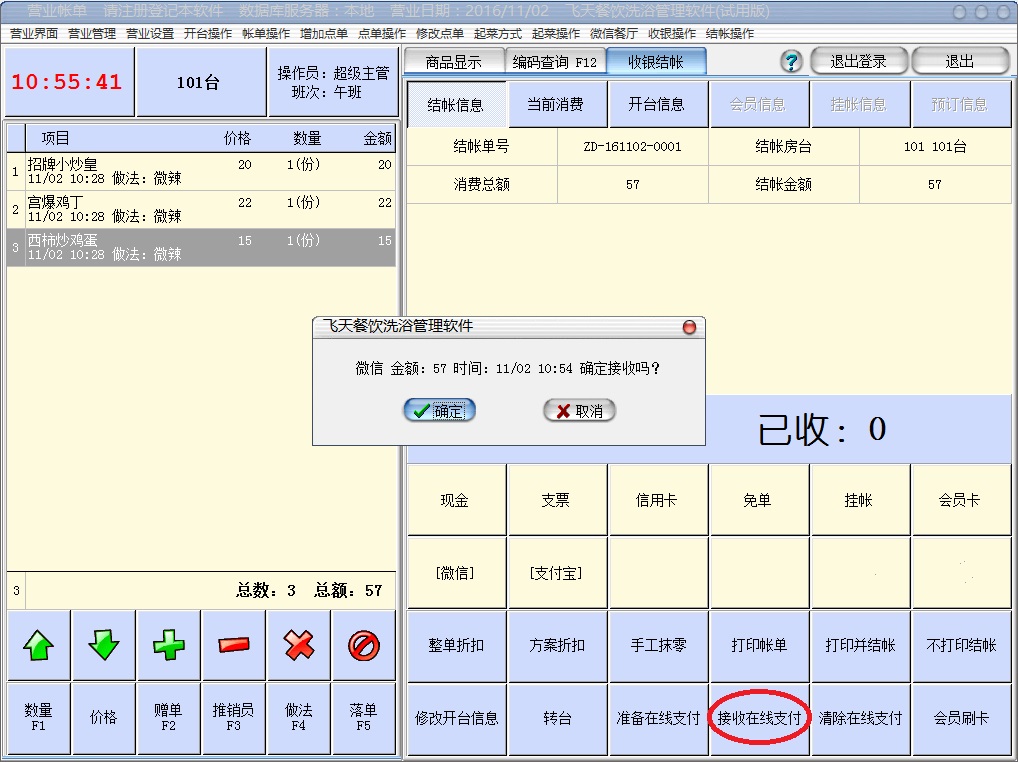The height and width of the screenshot is (762, 1018).
Task: Select the 宫爆鸡丁 order row
Action: tap(200, 209)
